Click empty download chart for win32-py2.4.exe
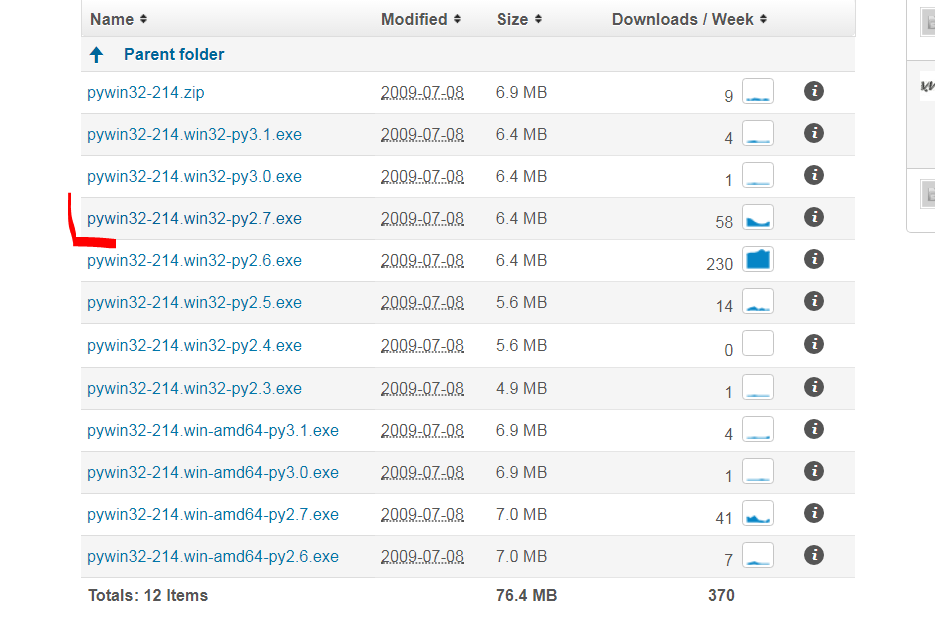 coord(758,345)
